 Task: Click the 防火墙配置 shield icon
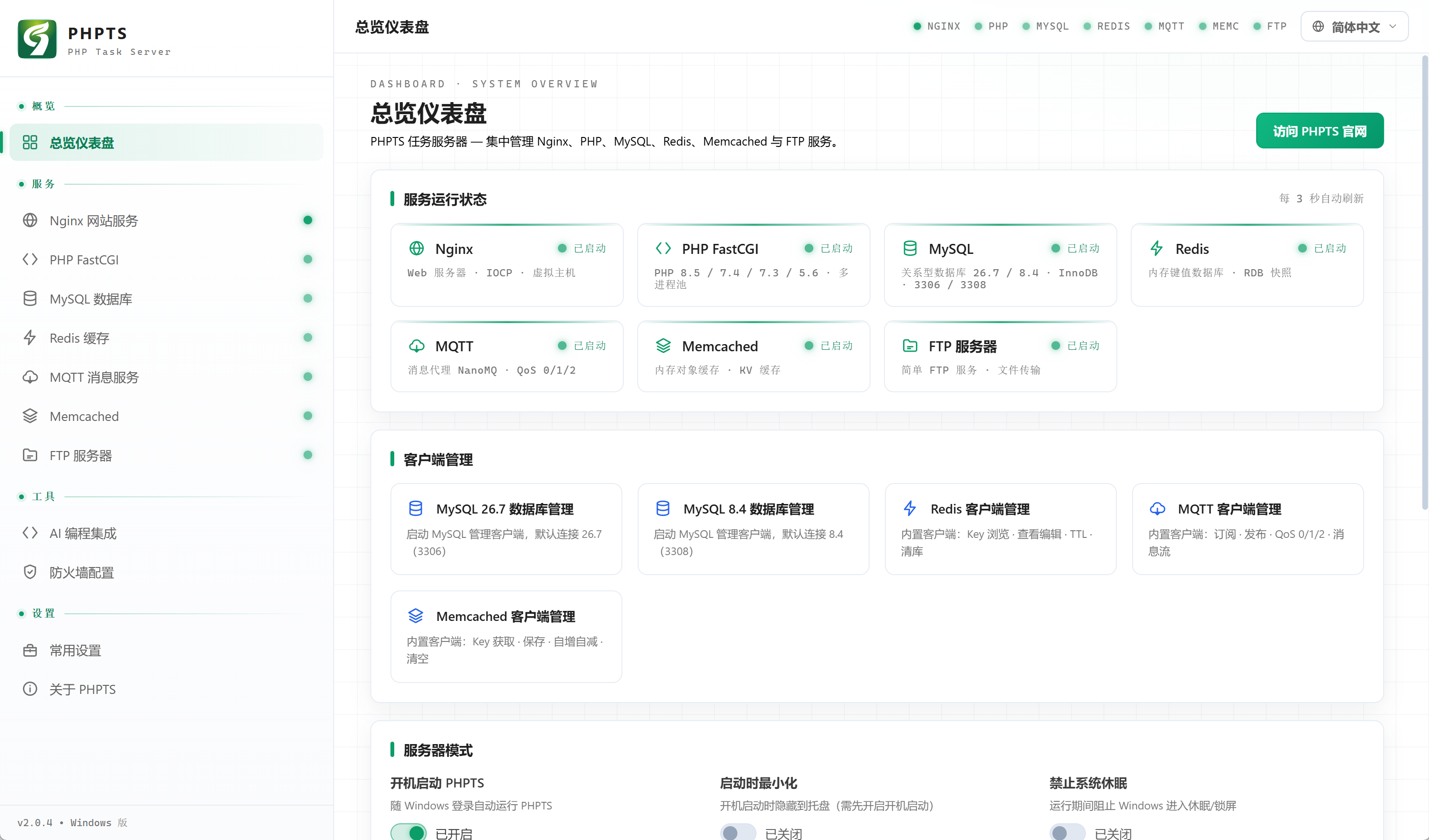[x=30, y=572]
